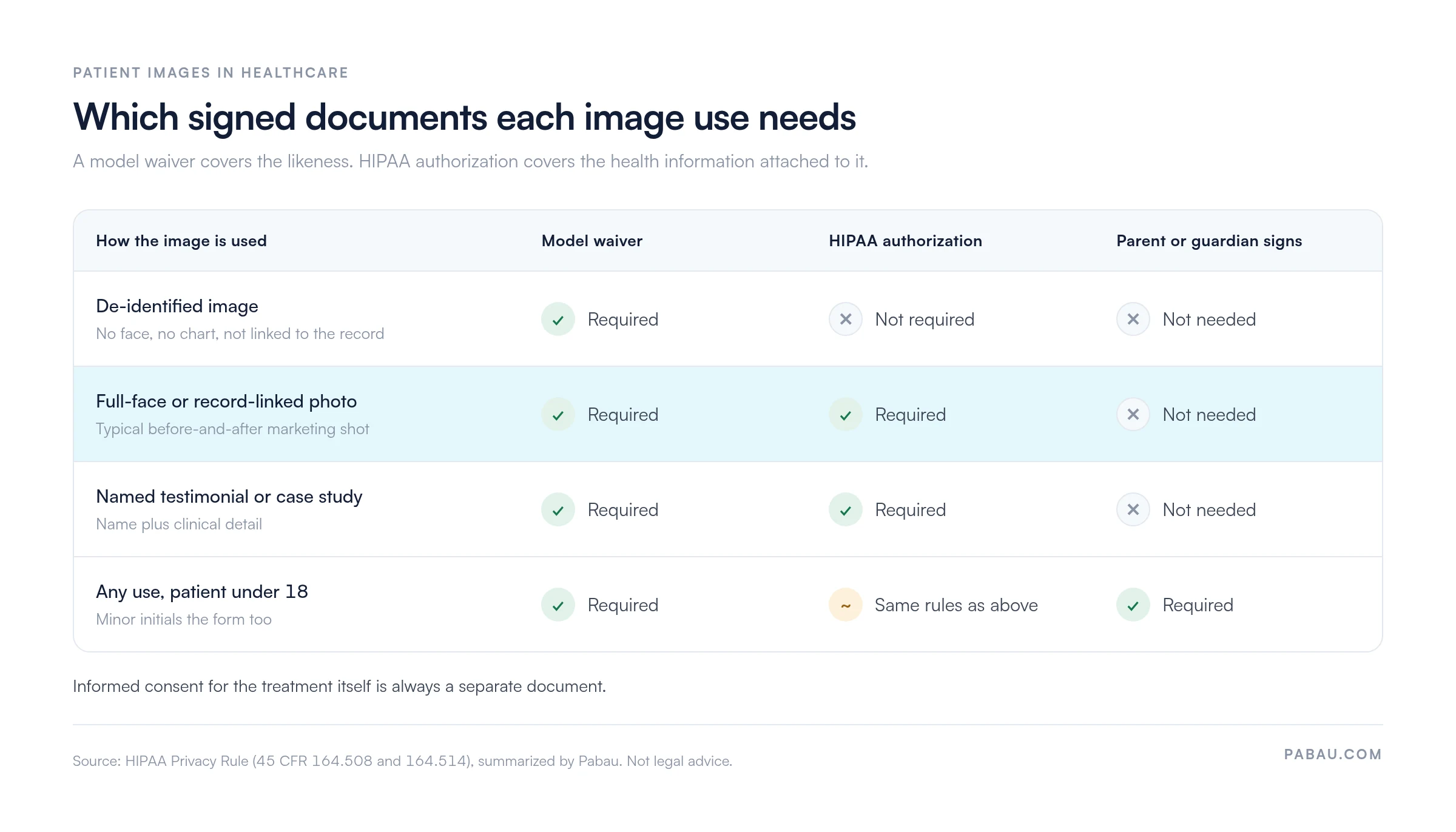Click the 'De-identified image' row title
The width and height of the screenshot is (1456, 832).
pyautogui.click(x=177, y=306)
